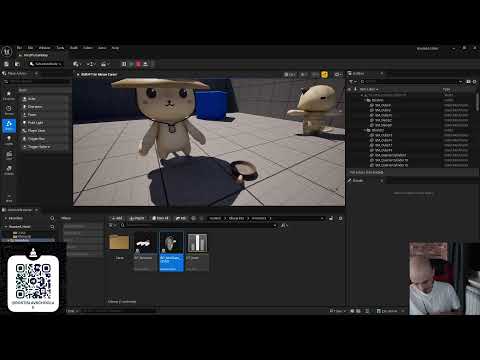Stop play mode with red button
Screen dimensions: 480x360
tap(138, 64)
